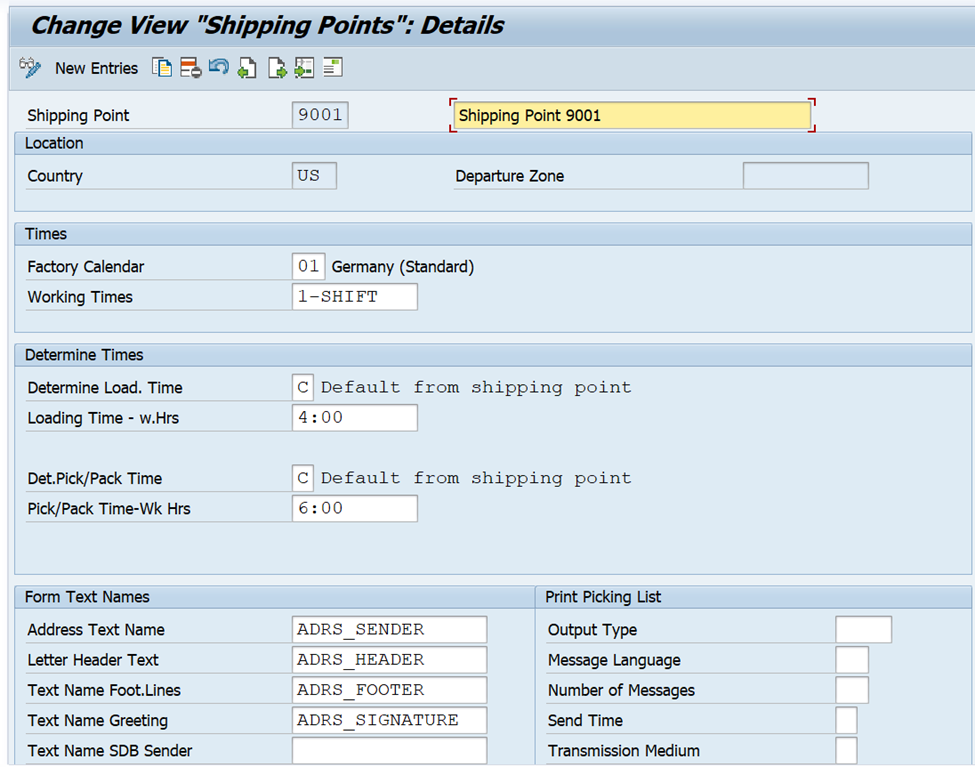The width and height of the screenshot is (975, 767).
Task: Click the Text Name Foot.Lines ADRS_FOOTER field
Action: click(389, 690)
